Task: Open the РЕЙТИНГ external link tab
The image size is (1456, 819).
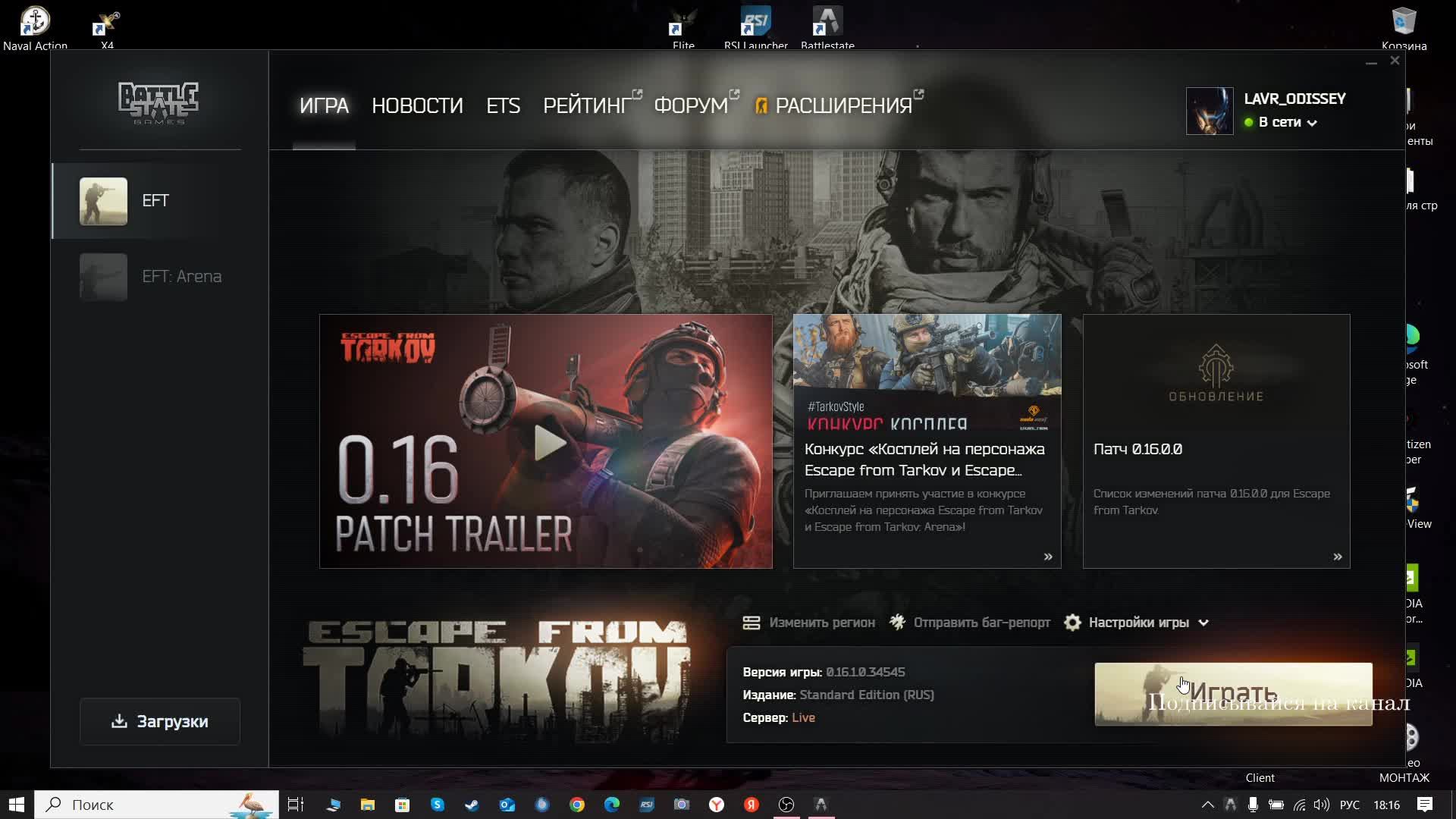Action: click(591, 105)
